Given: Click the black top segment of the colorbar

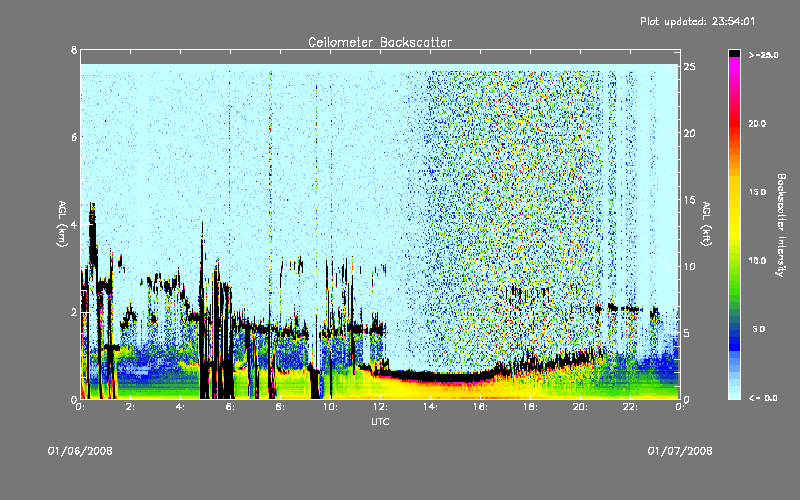Looking at the screenshot, I should click(x=734, y=53).
